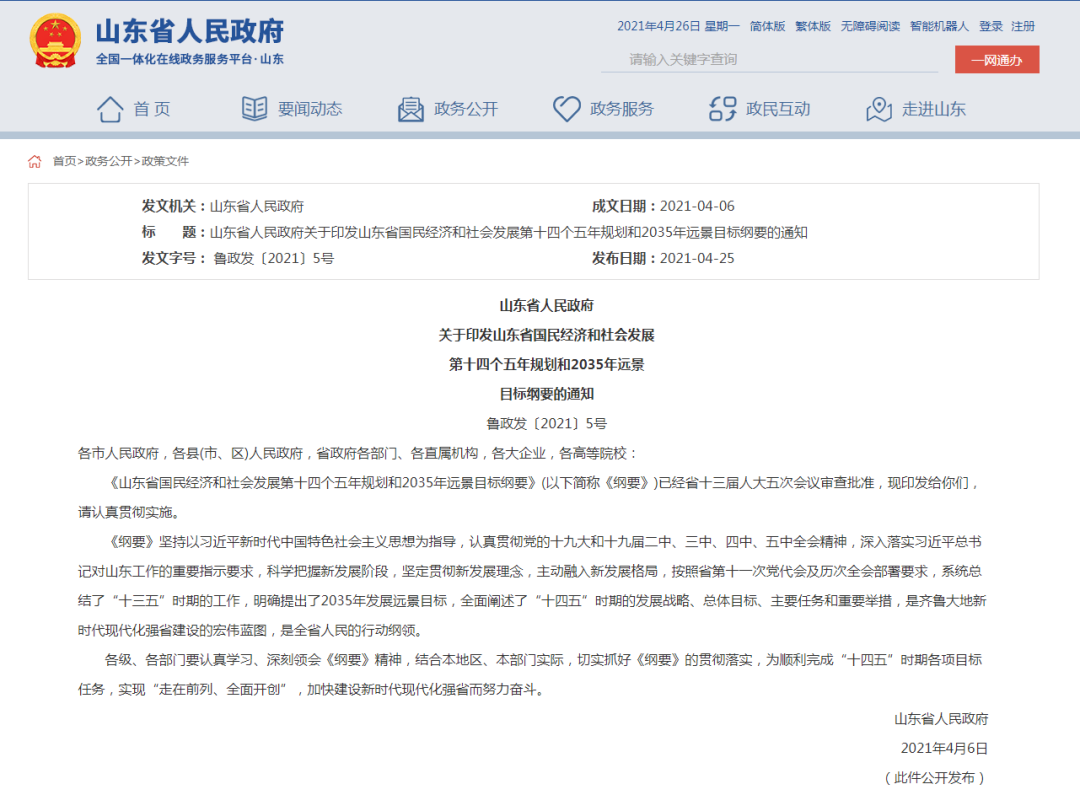Open the 政民互动 navigation item
1080x795 pixels.
(778, 109)
